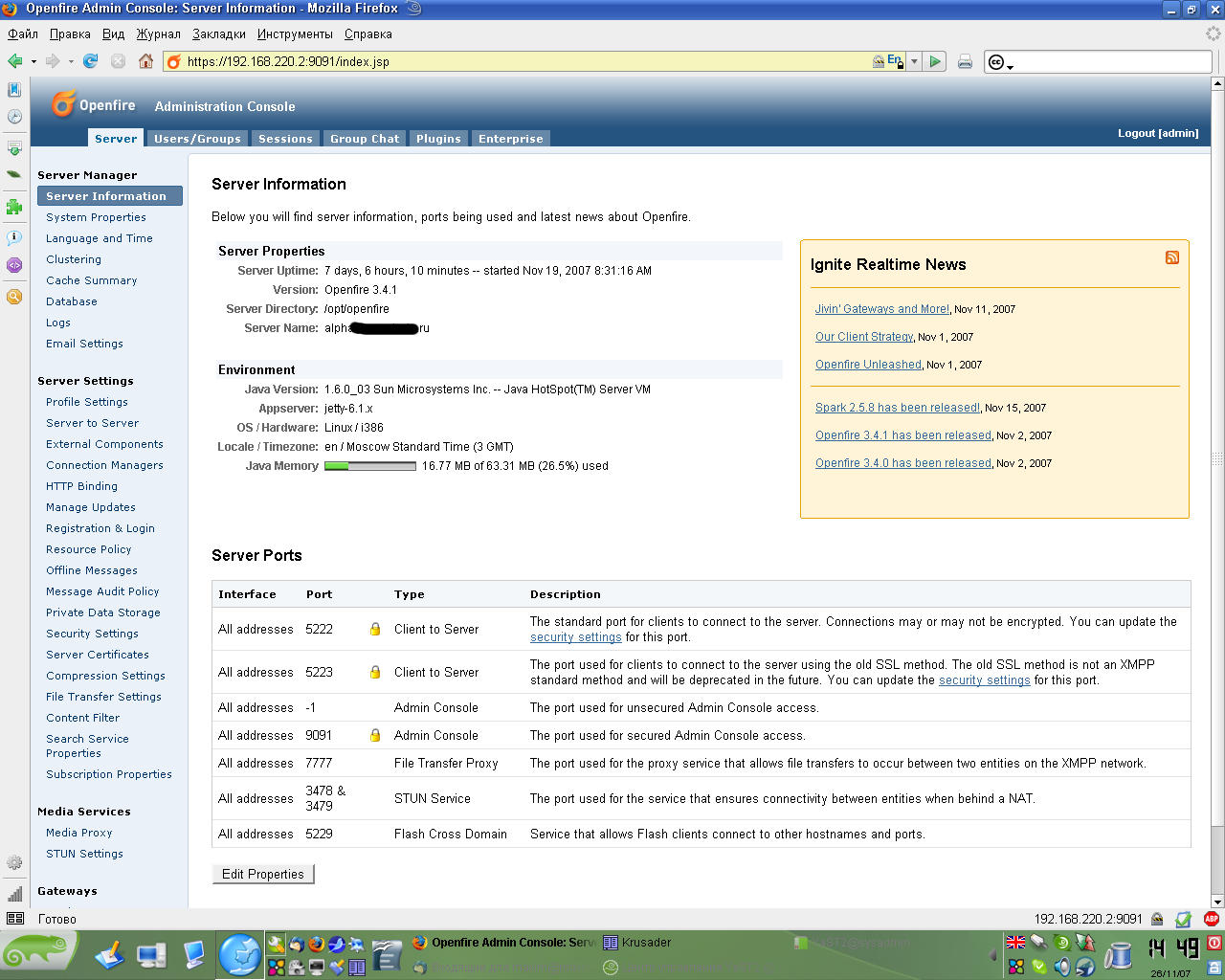Expand the address bar URL dropdown

[914, 61]
